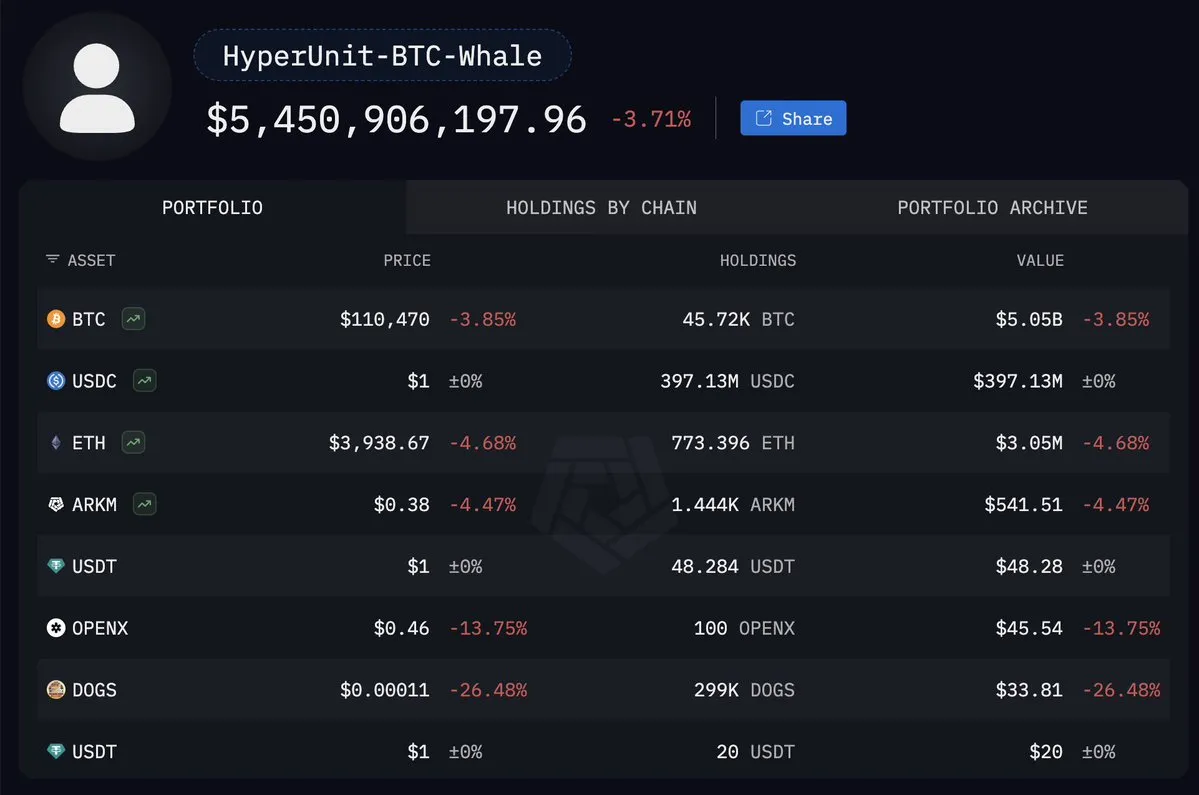Select the Portfolio tab
1199x795 pixels.
click(x=212, y=208)
